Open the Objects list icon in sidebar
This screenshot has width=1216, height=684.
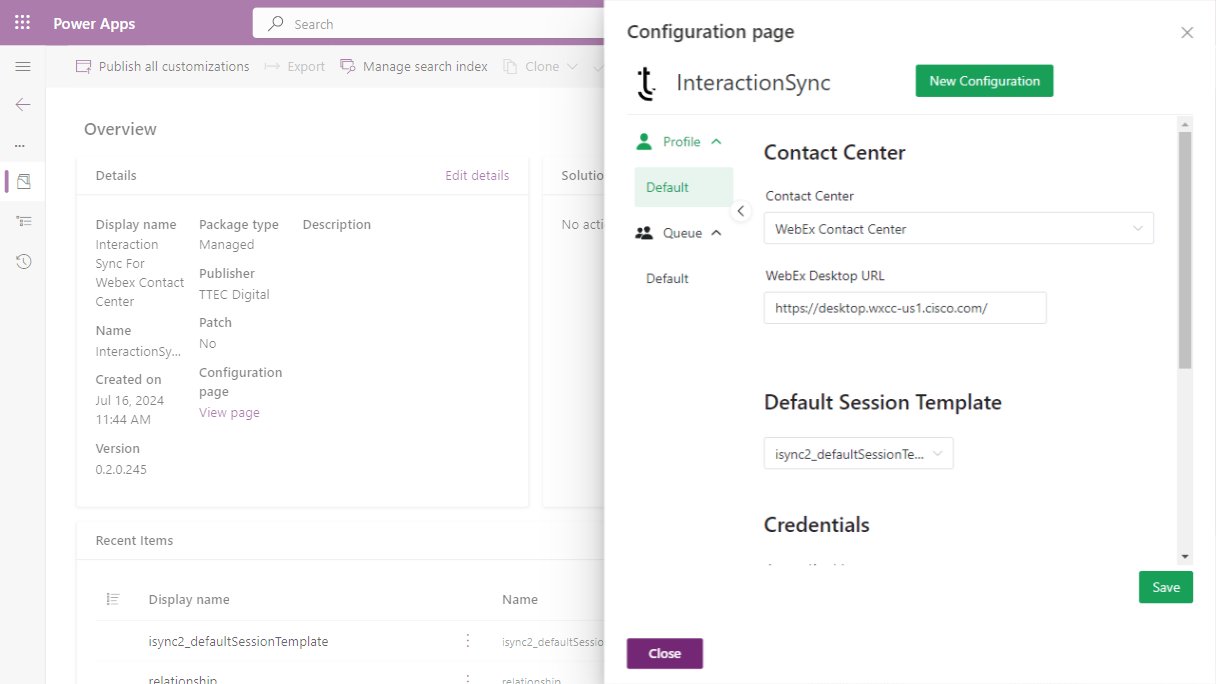click(24, 221)
